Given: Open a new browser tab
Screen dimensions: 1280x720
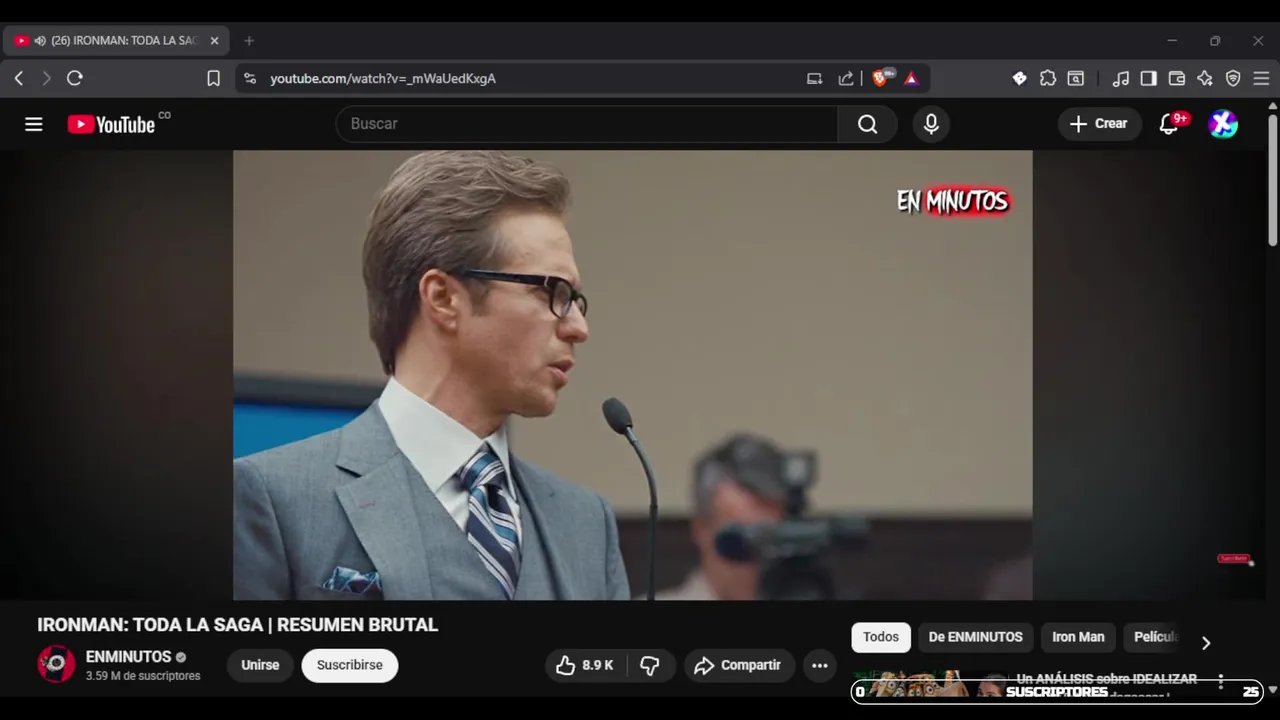Looking at the screenshot, I should click(249, 41).
